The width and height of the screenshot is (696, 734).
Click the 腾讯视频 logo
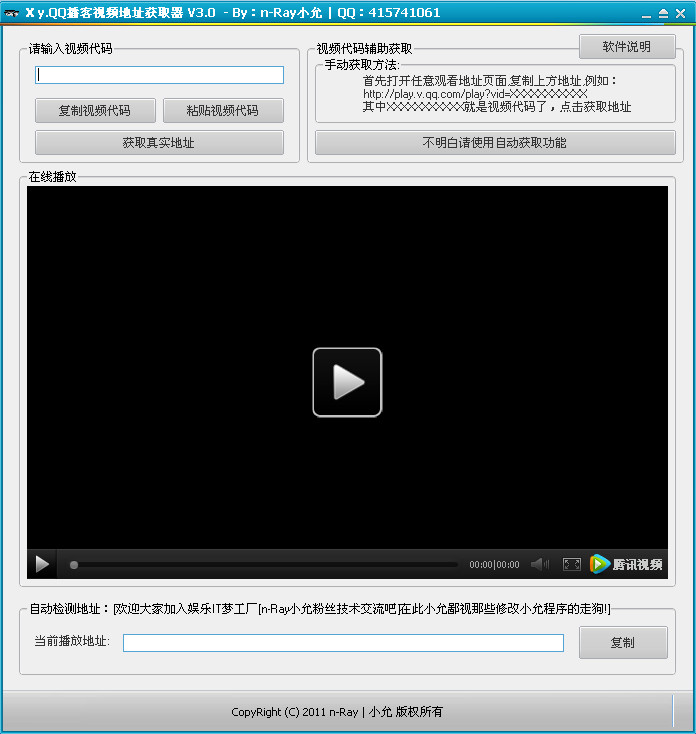626,564
